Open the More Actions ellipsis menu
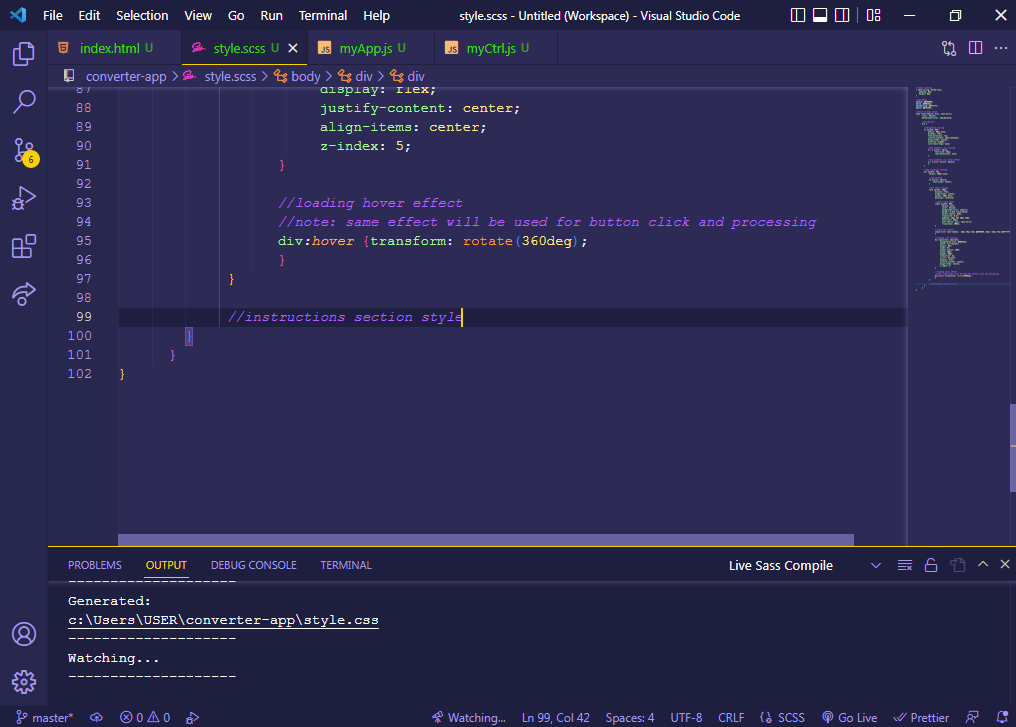This screenshot has width=1016, height=727. [x=1001, y=48]
